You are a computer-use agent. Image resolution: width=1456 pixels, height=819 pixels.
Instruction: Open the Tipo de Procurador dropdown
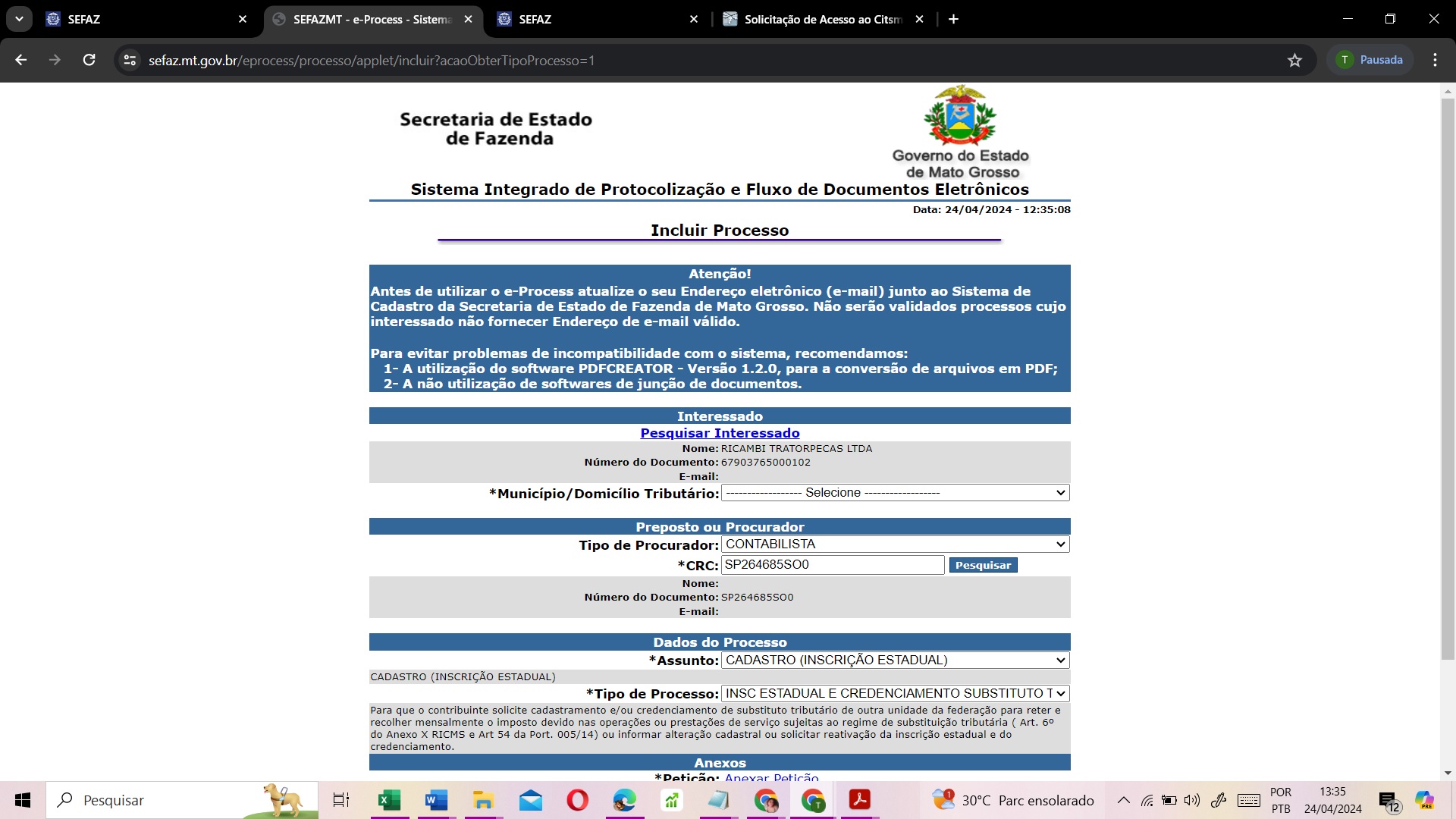(895, 544)
